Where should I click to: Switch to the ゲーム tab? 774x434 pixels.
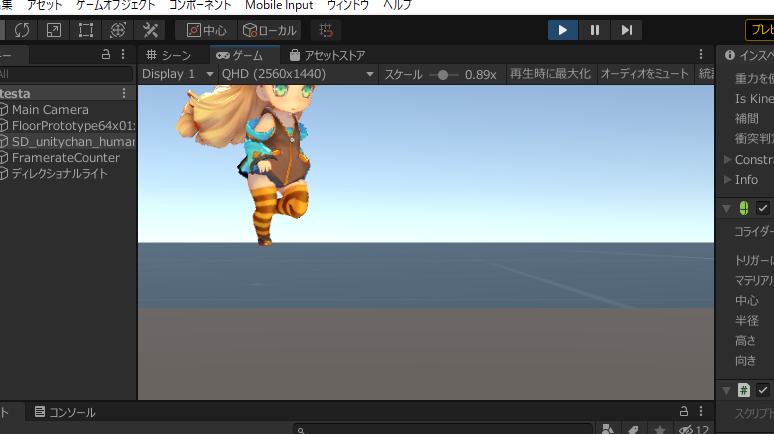click(x=245, y=55)
